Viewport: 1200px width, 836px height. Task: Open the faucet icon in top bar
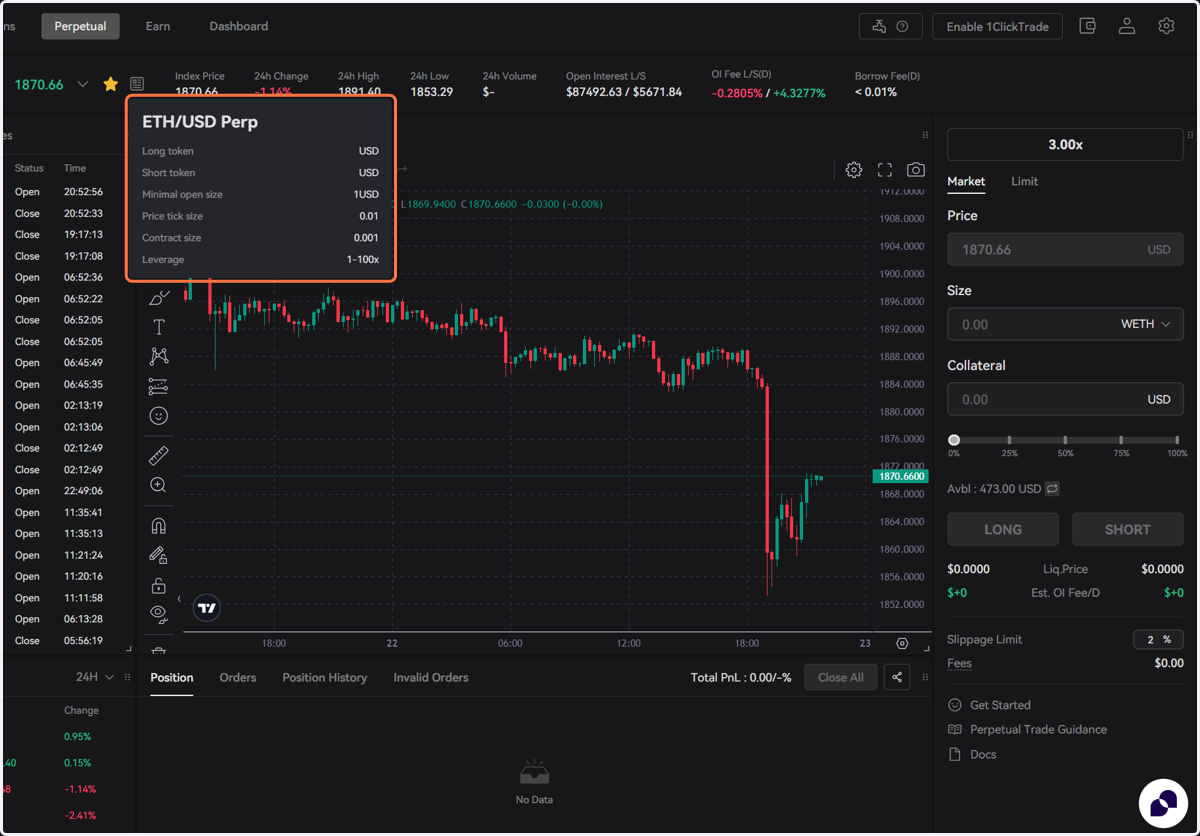click(879, 27)
